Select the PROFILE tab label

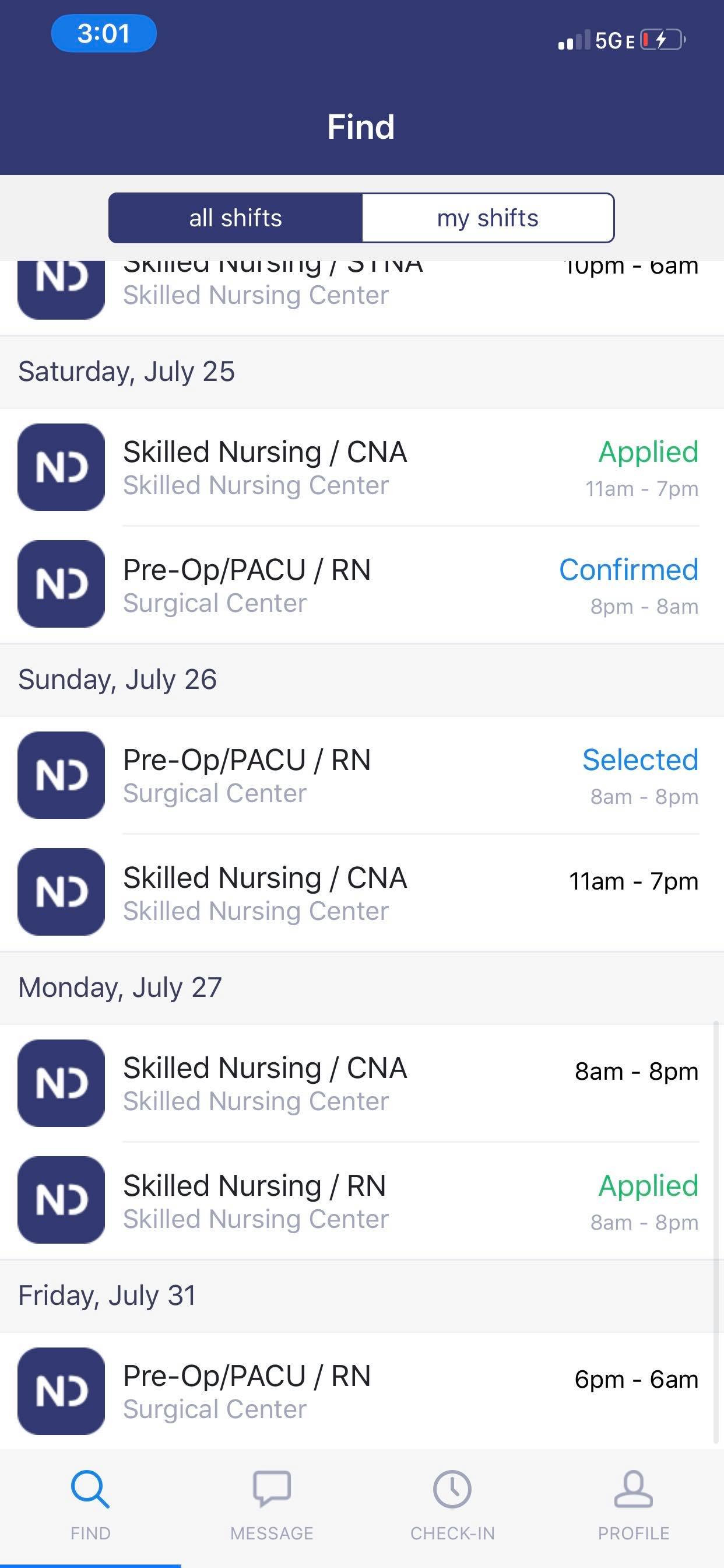(x=633, y=1534)
